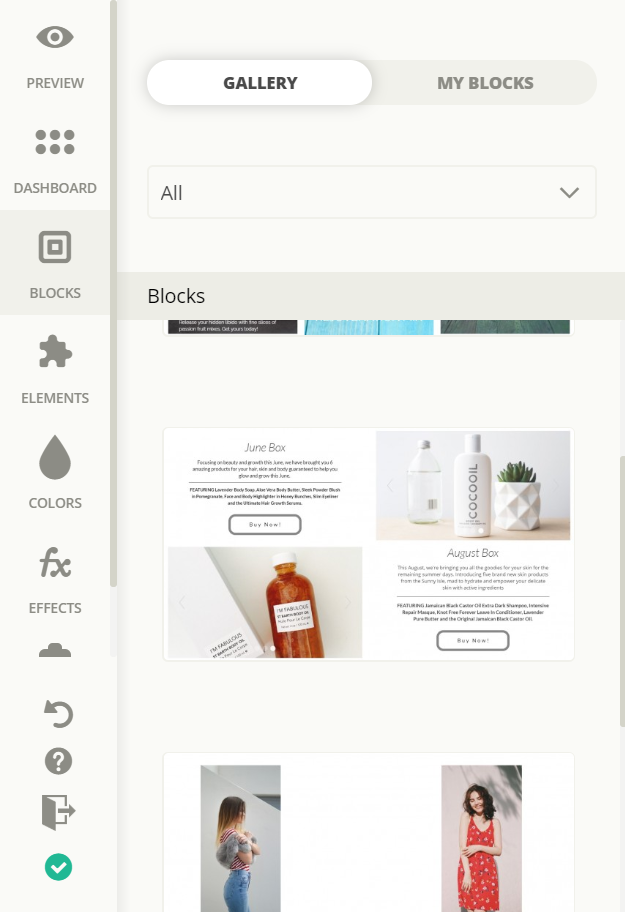Open the Effects fx icon

click(x=55, y=562)
